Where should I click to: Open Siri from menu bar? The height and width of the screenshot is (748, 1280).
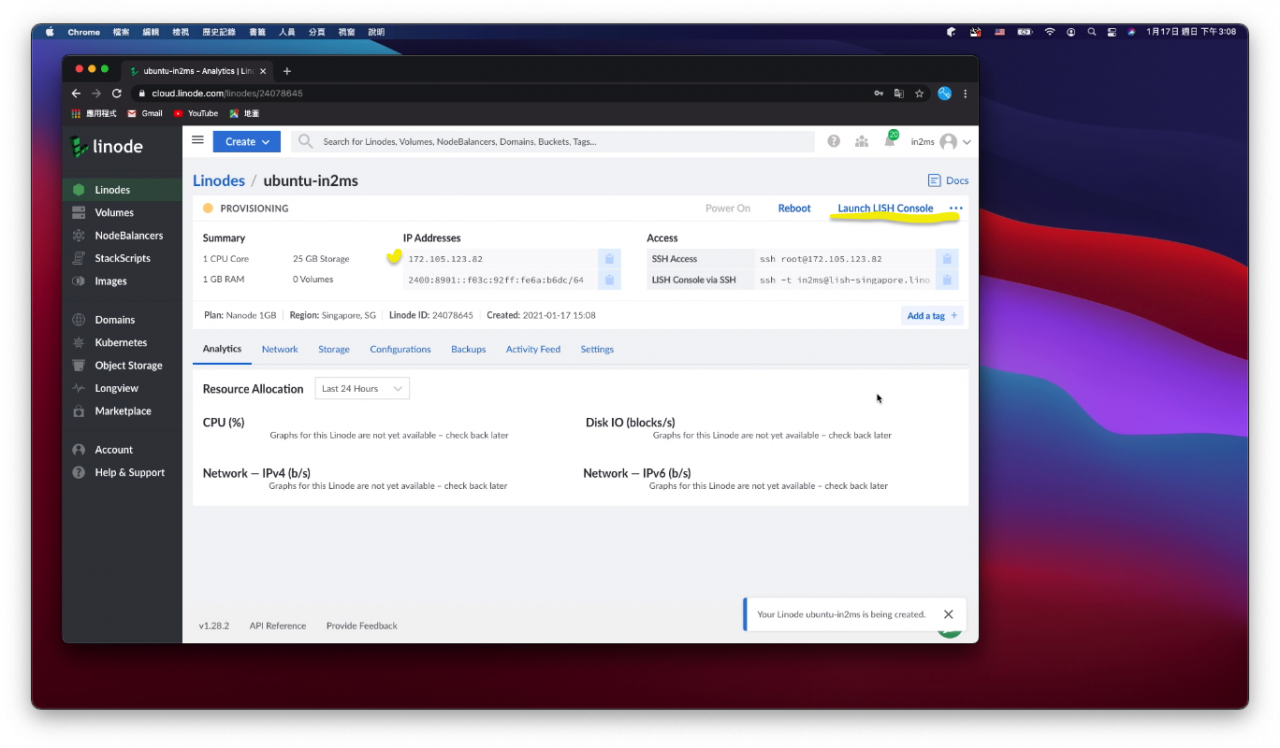pyautogui.click(x=1131, y=32)
